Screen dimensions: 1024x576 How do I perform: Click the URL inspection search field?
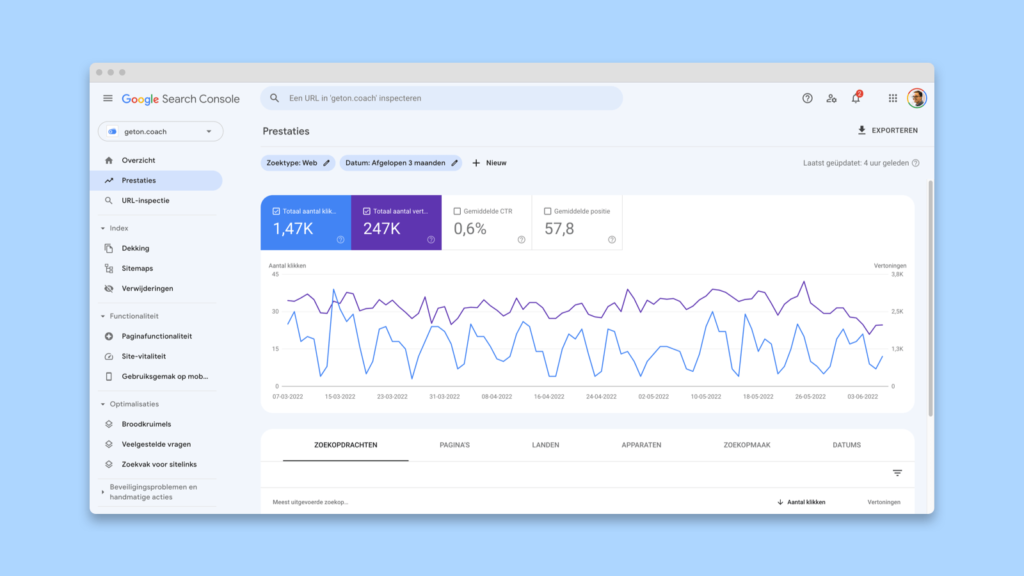pos(441,99)
